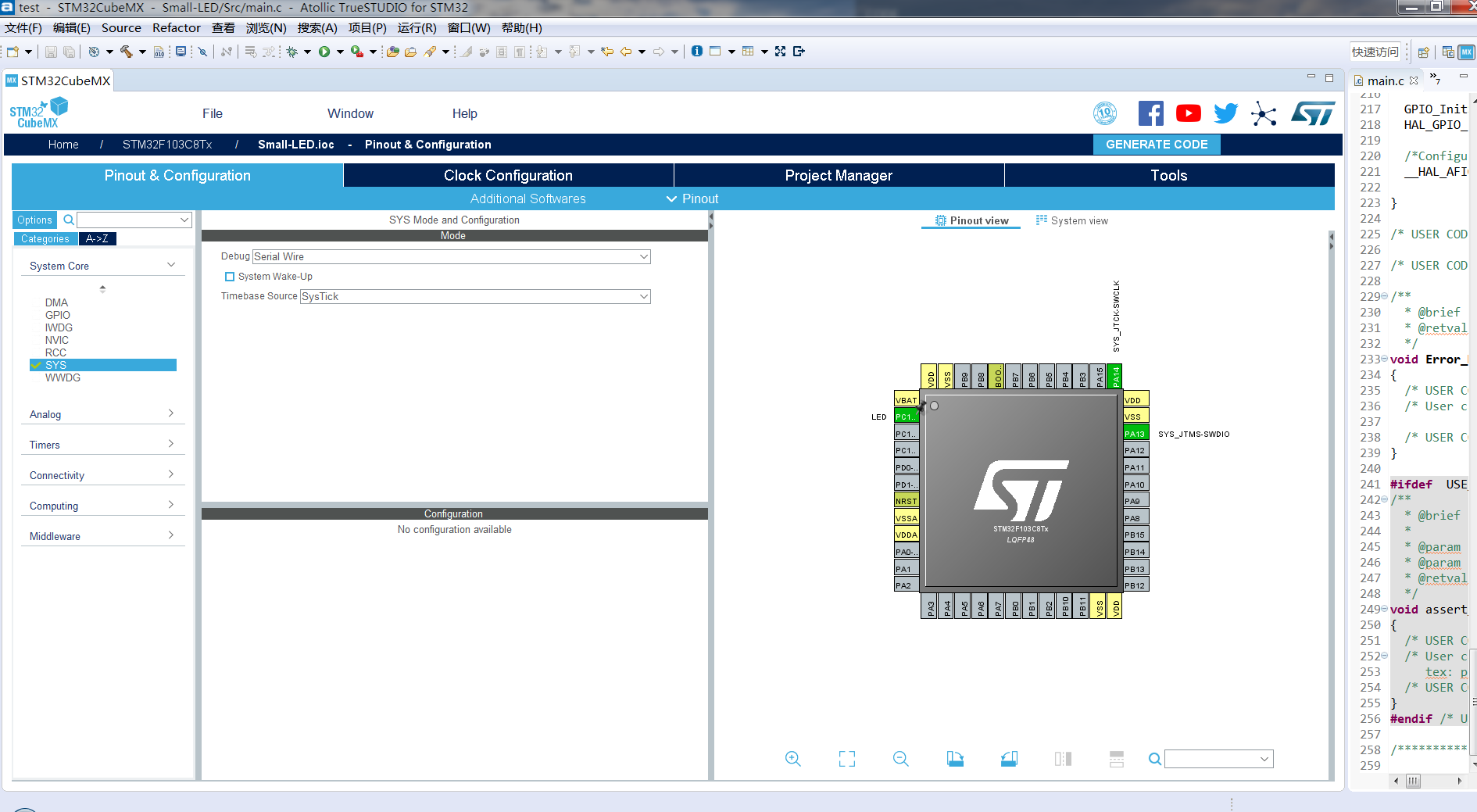
Task: Click the PA13 pin on chip
Action: (x=1135, y=434)
